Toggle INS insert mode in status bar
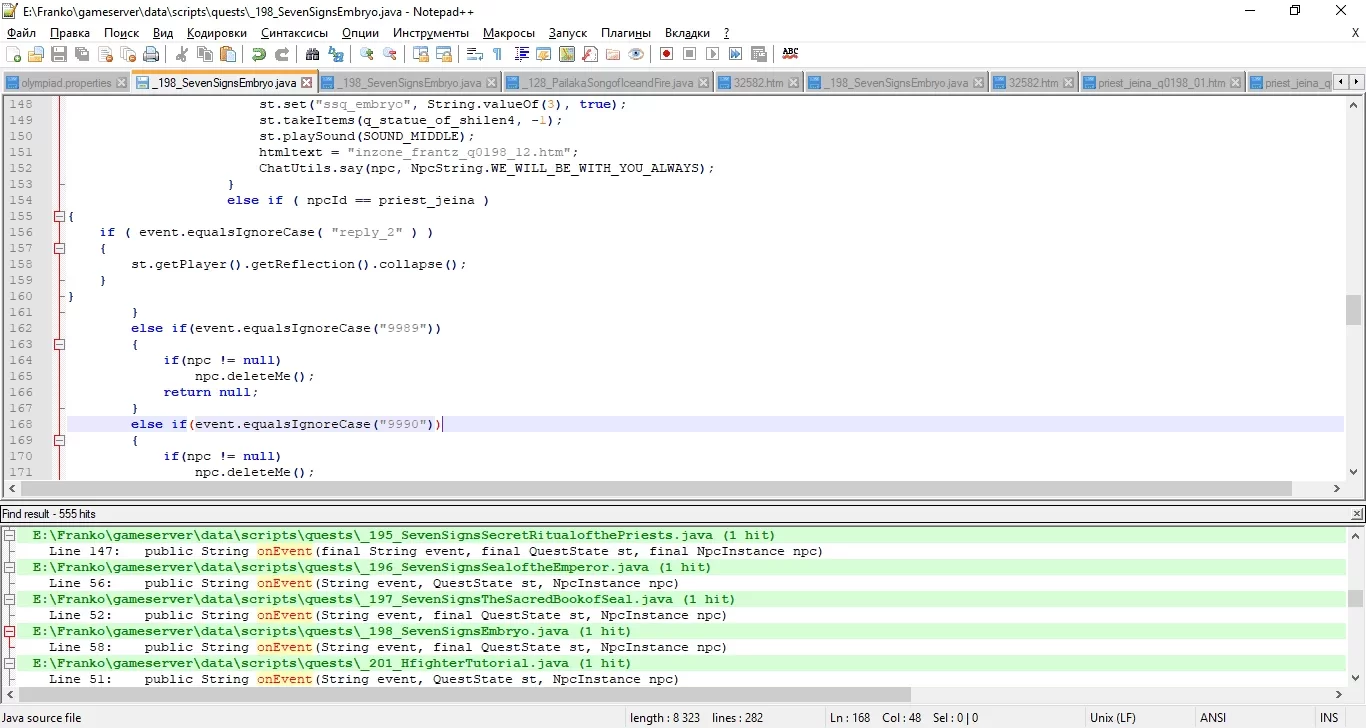1366x728 pixels. (x=1329, y=718)
